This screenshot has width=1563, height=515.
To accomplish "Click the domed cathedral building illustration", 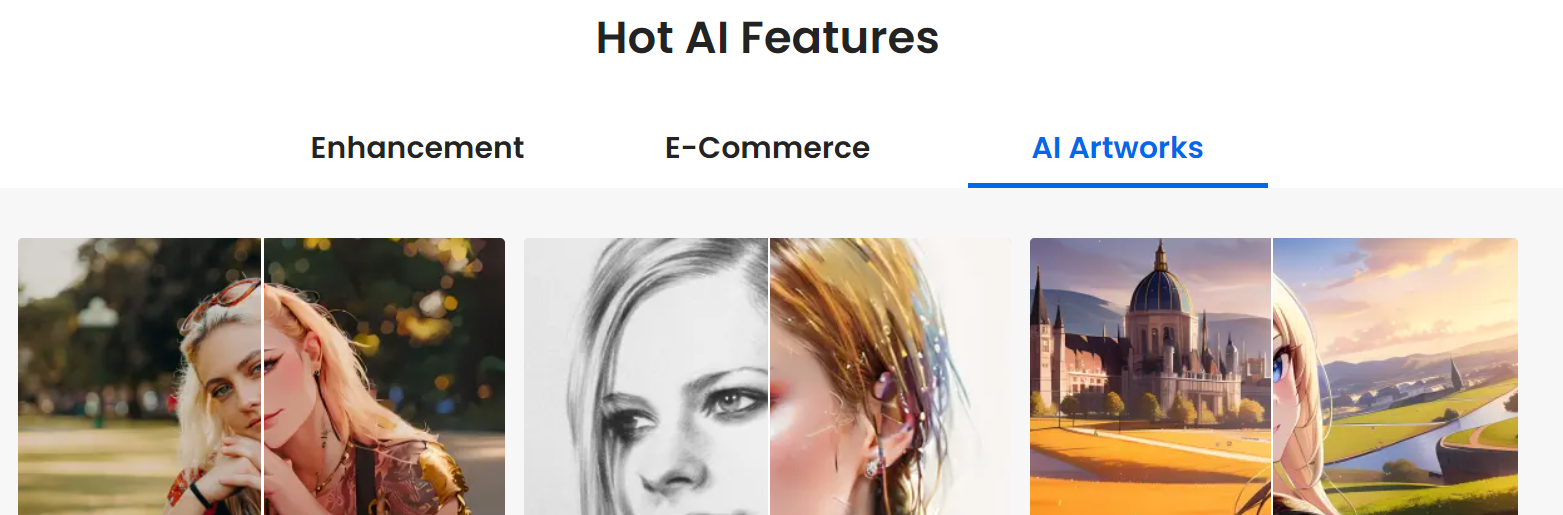I will pos(1160,340).
